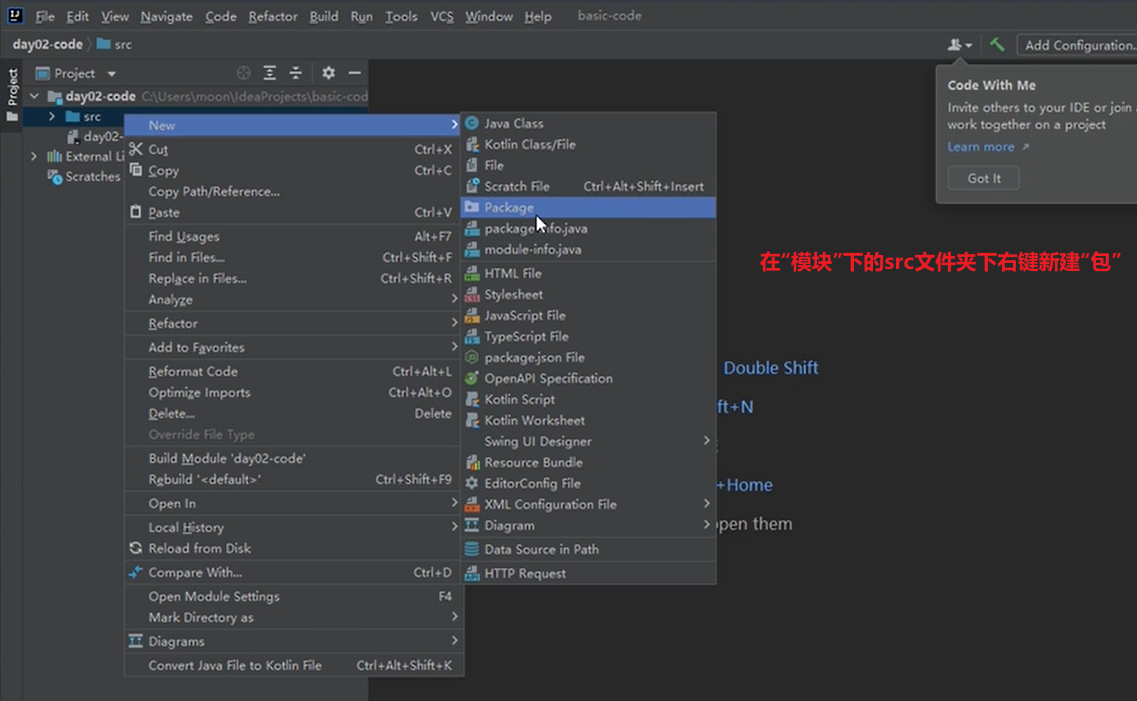Image resolution: width=1137 pixels, height=701 pixels.
Task: Click the package.json File icon
Action: [472, 357]
